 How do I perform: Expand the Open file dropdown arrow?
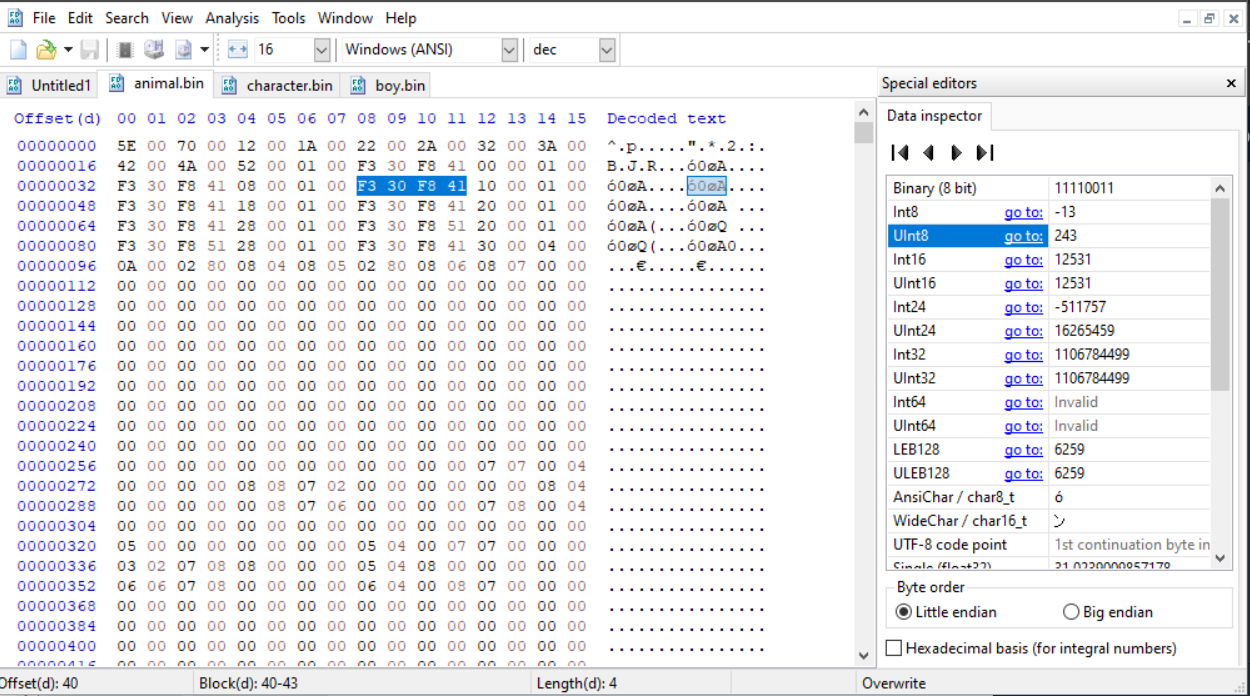click(68, 49)
